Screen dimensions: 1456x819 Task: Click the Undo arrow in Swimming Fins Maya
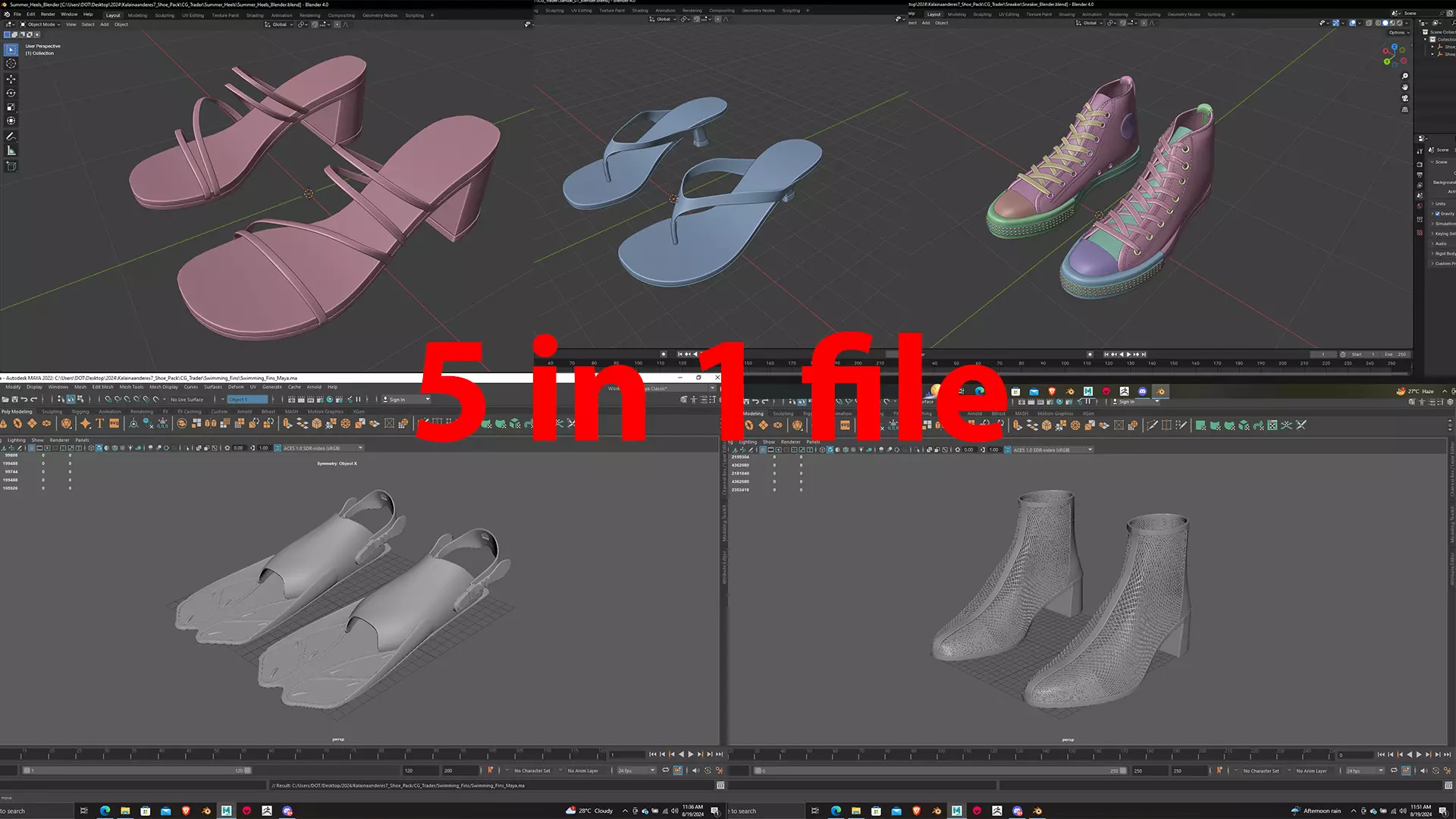point(24,399)
